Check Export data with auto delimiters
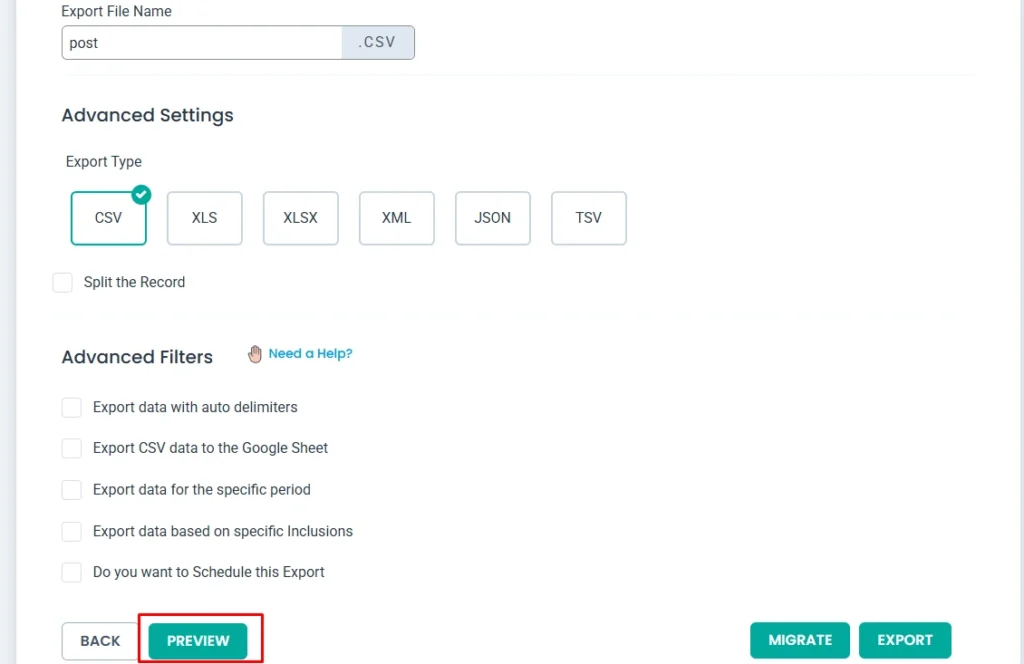 pos(72,407)
